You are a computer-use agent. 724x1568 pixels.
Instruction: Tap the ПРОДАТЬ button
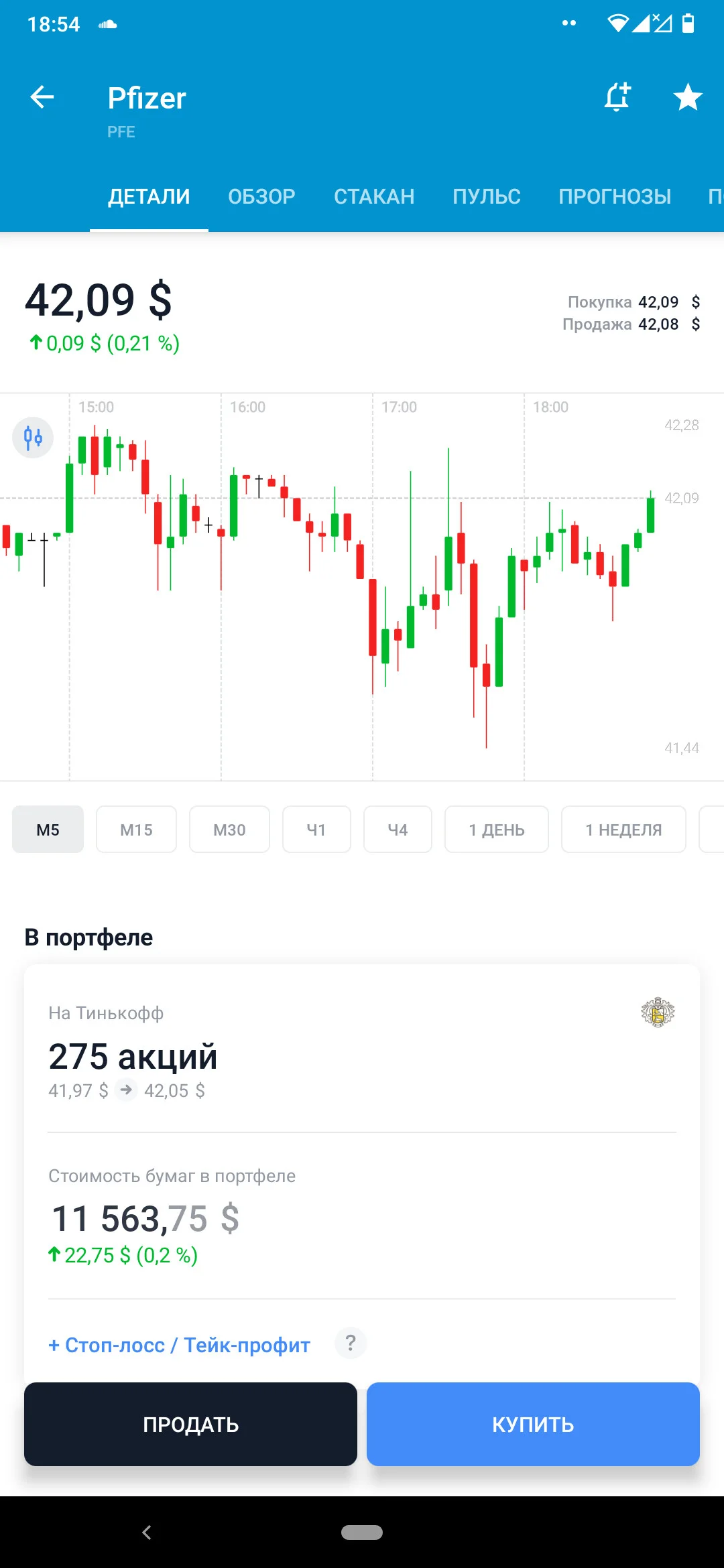(x=190, y=1424)
